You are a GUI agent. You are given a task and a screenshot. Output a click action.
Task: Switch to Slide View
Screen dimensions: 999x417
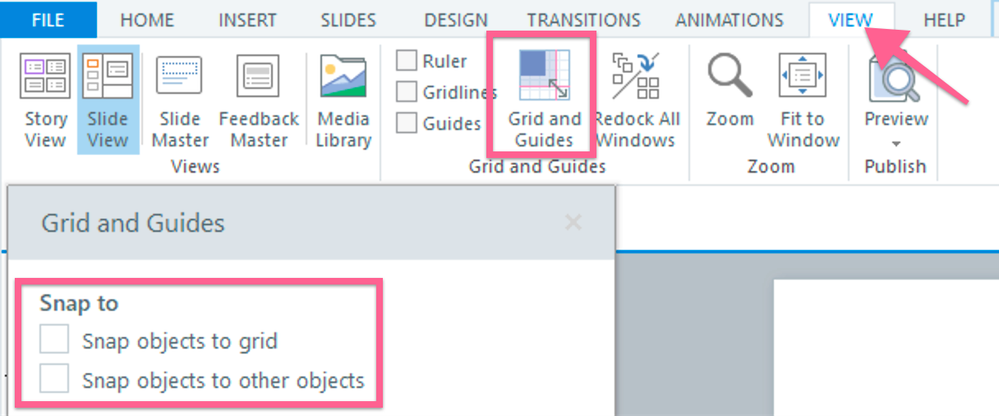108,100
